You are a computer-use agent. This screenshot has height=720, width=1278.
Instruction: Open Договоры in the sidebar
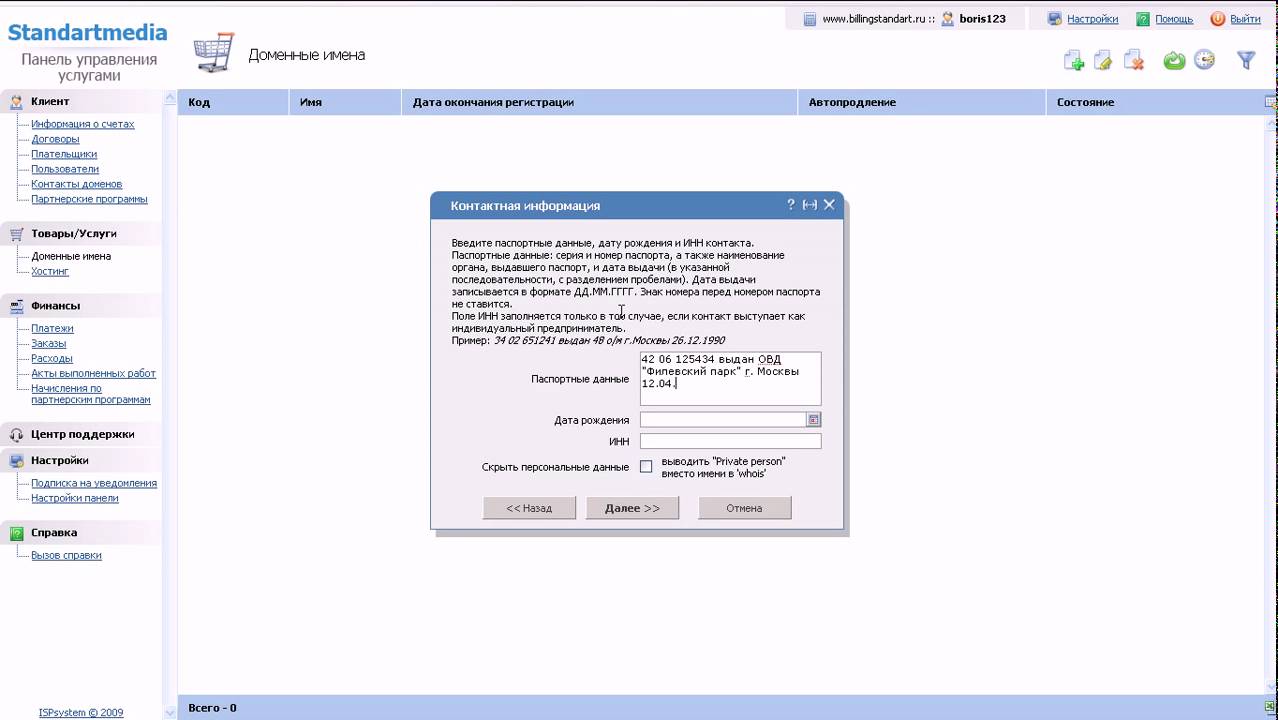55,139
